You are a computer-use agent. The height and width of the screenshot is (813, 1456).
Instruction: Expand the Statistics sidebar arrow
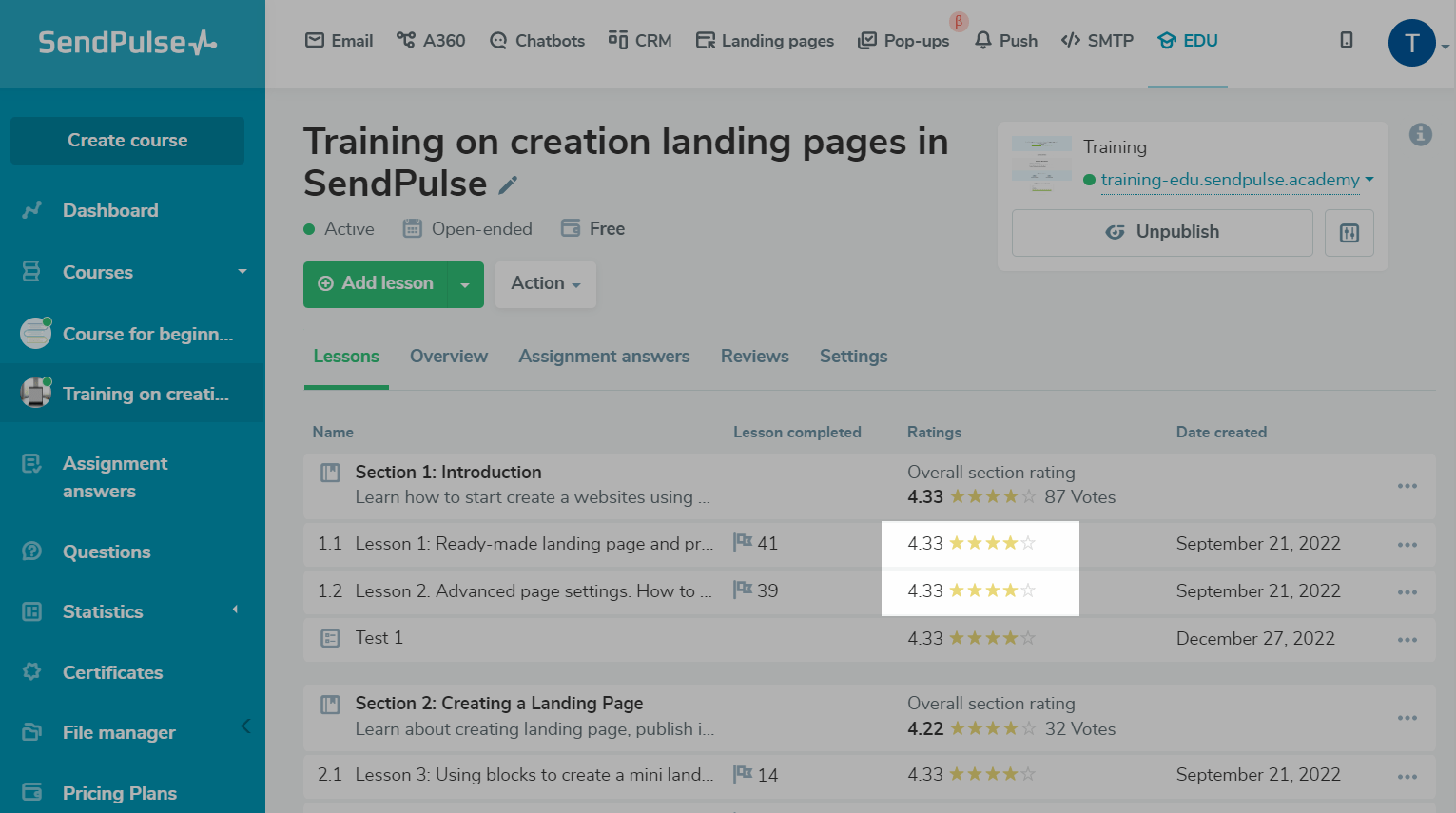[x=235, y=610]
